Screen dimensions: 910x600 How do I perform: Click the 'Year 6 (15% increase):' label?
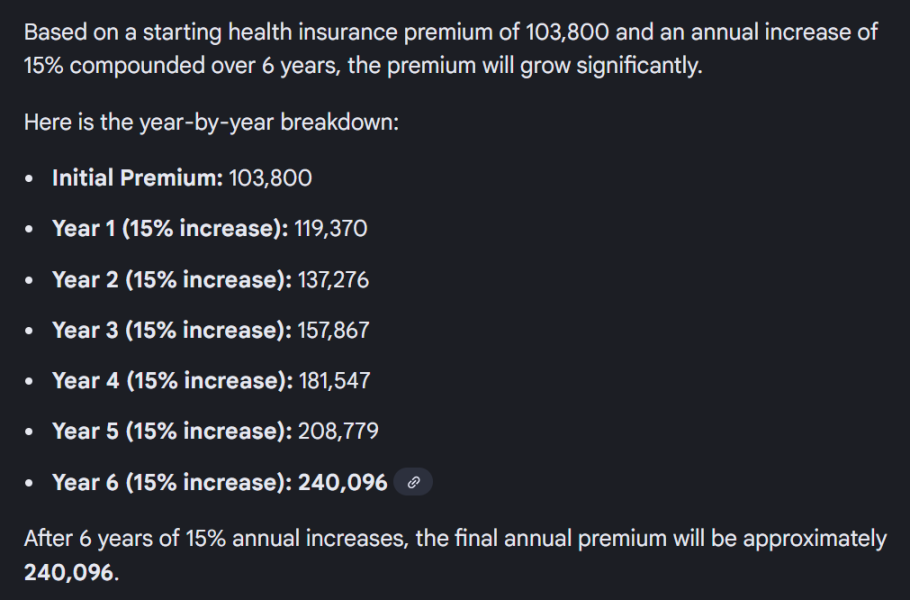coord(171,482)
